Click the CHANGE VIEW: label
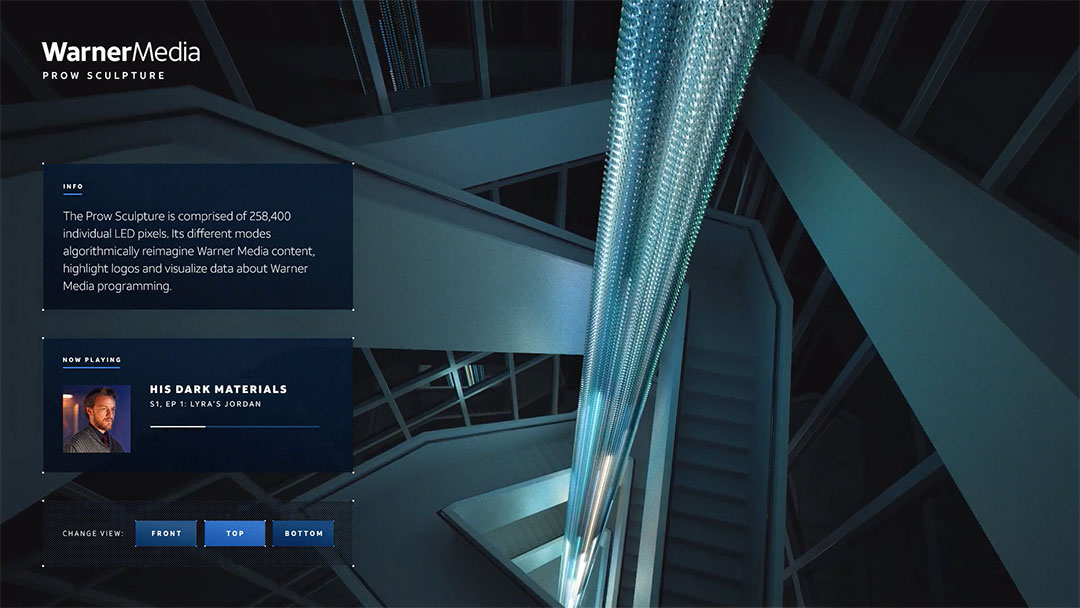This screenshot has height=608, width=1080. point(93,534)
